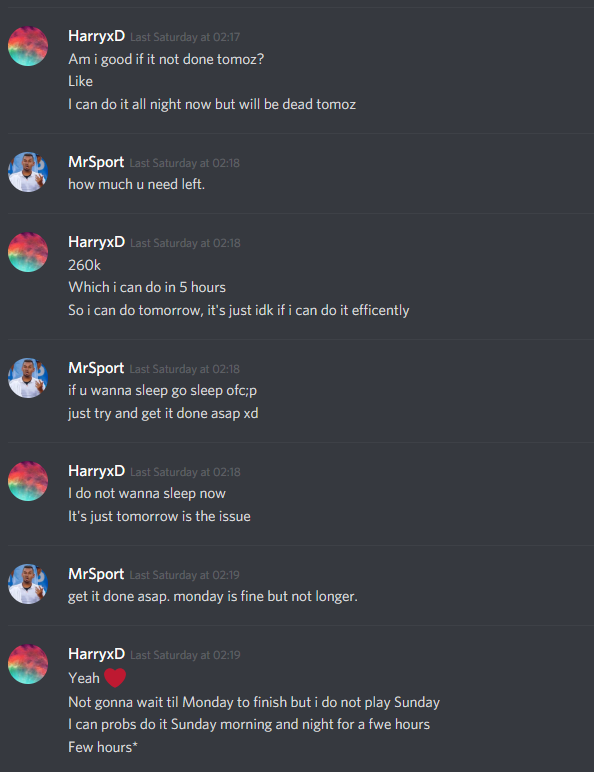
Task: Click the HarryxD username at 02:17
Action: click(x=97, y=36)
